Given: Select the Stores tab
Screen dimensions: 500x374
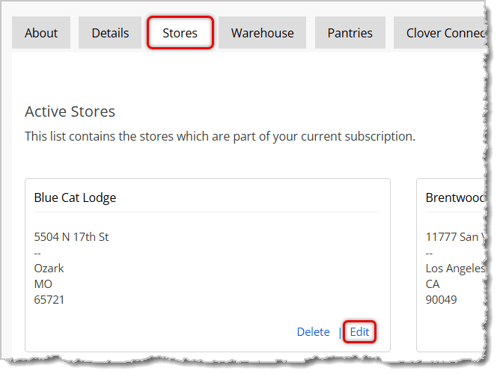Looking at the screenshot, I should click(180, 33).
